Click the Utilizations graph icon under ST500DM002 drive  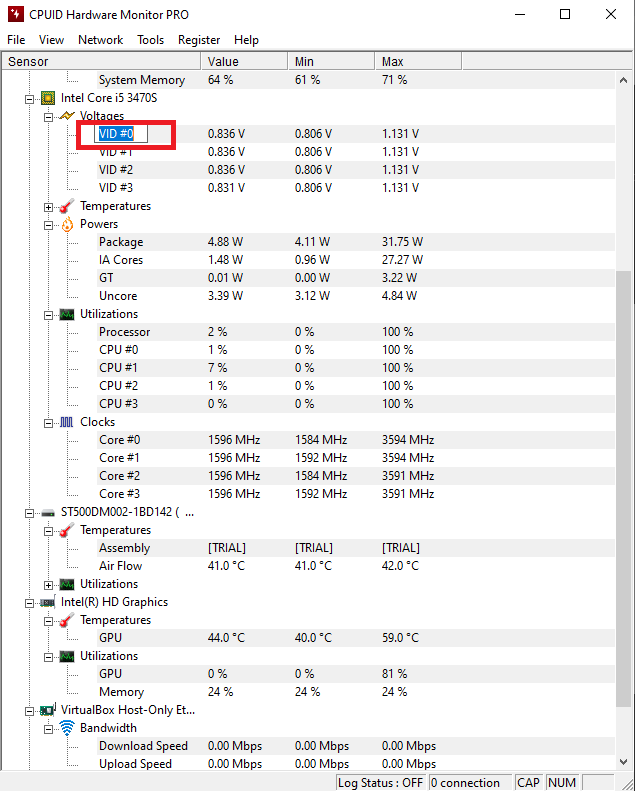pos(67,584)
